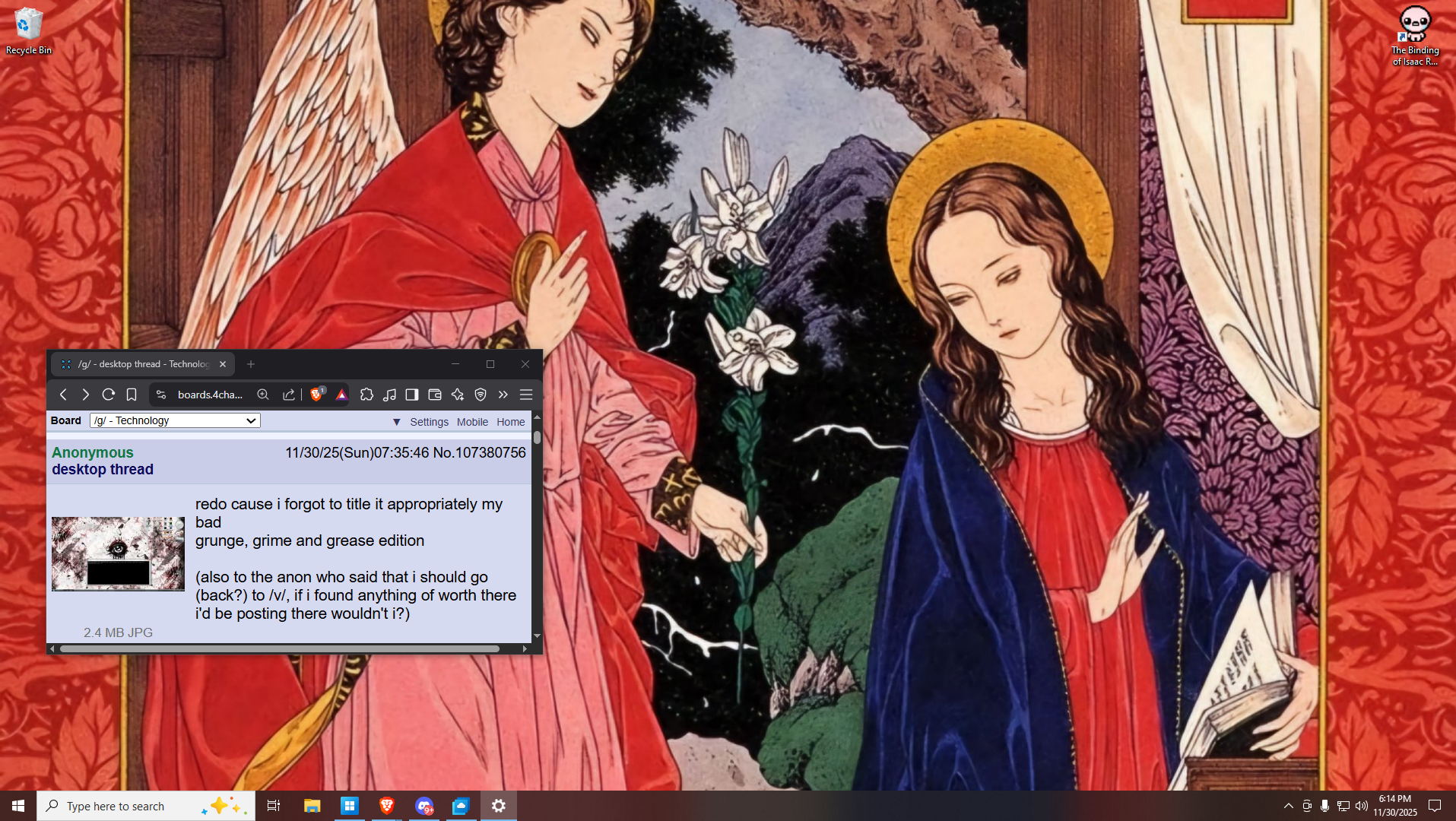Open the Extensions puzzle icon
This screenshot has width=1456, height=821.
click(x=366, y=395)
